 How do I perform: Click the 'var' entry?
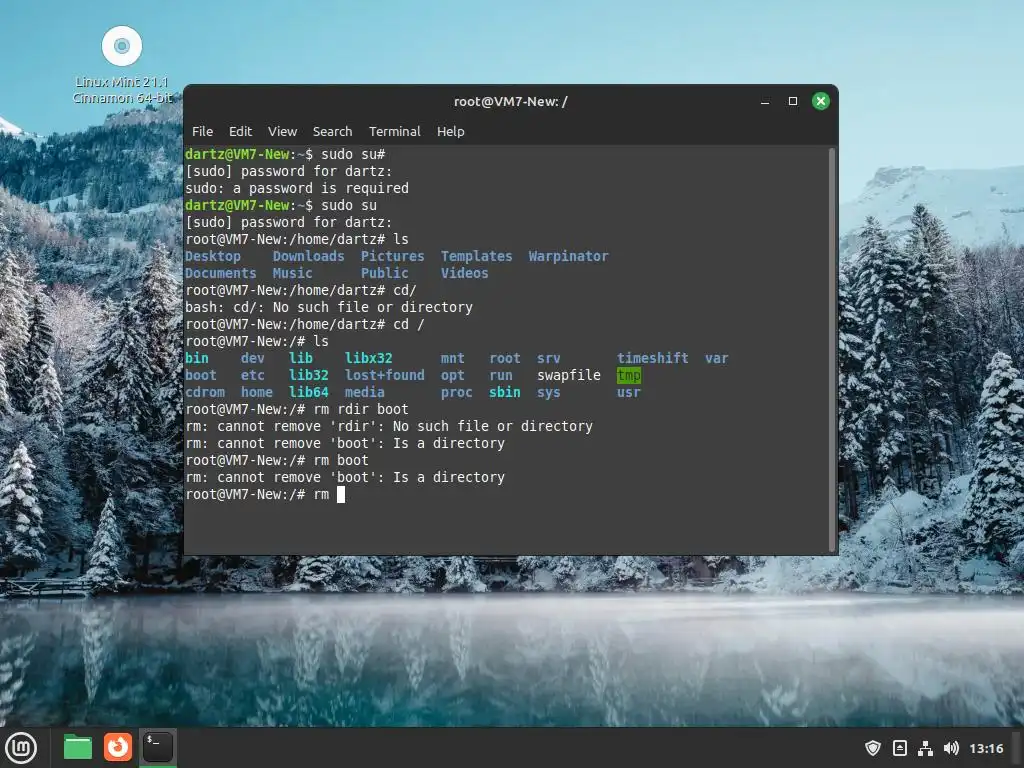[x=716, y=358]
